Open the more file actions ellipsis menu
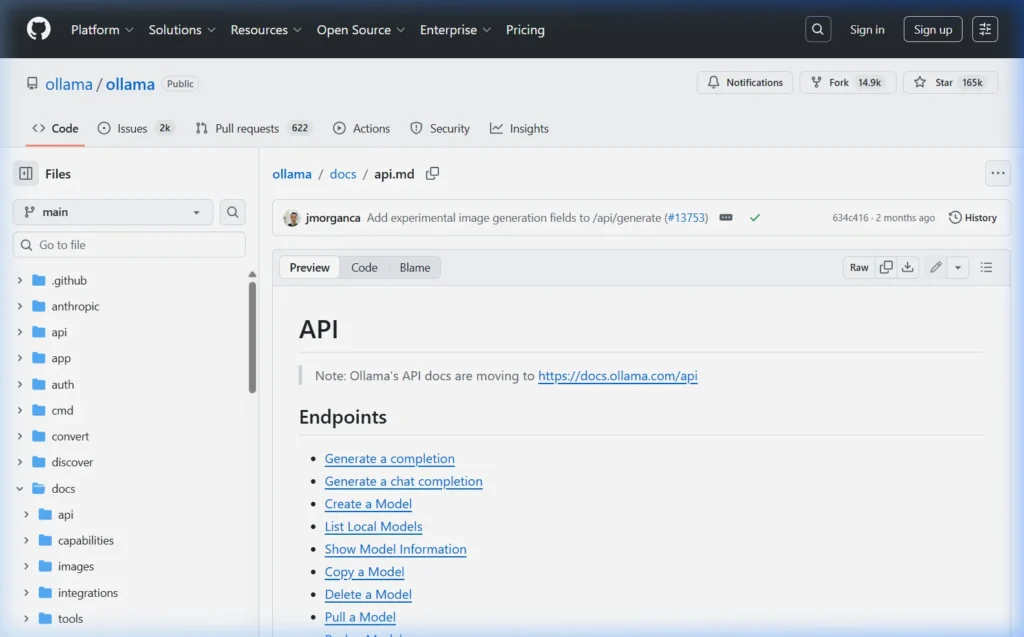1024x637 pixels. [x=997, y=172]
